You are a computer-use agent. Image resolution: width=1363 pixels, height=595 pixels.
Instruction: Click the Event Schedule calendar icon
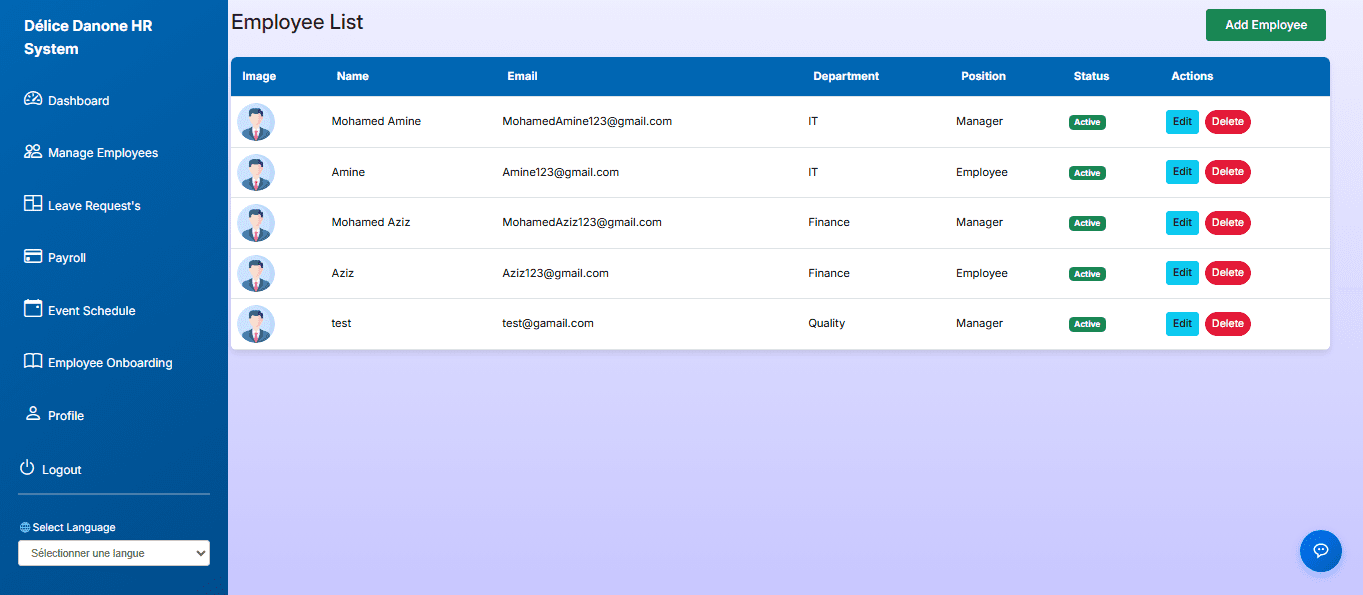[33, 309]
